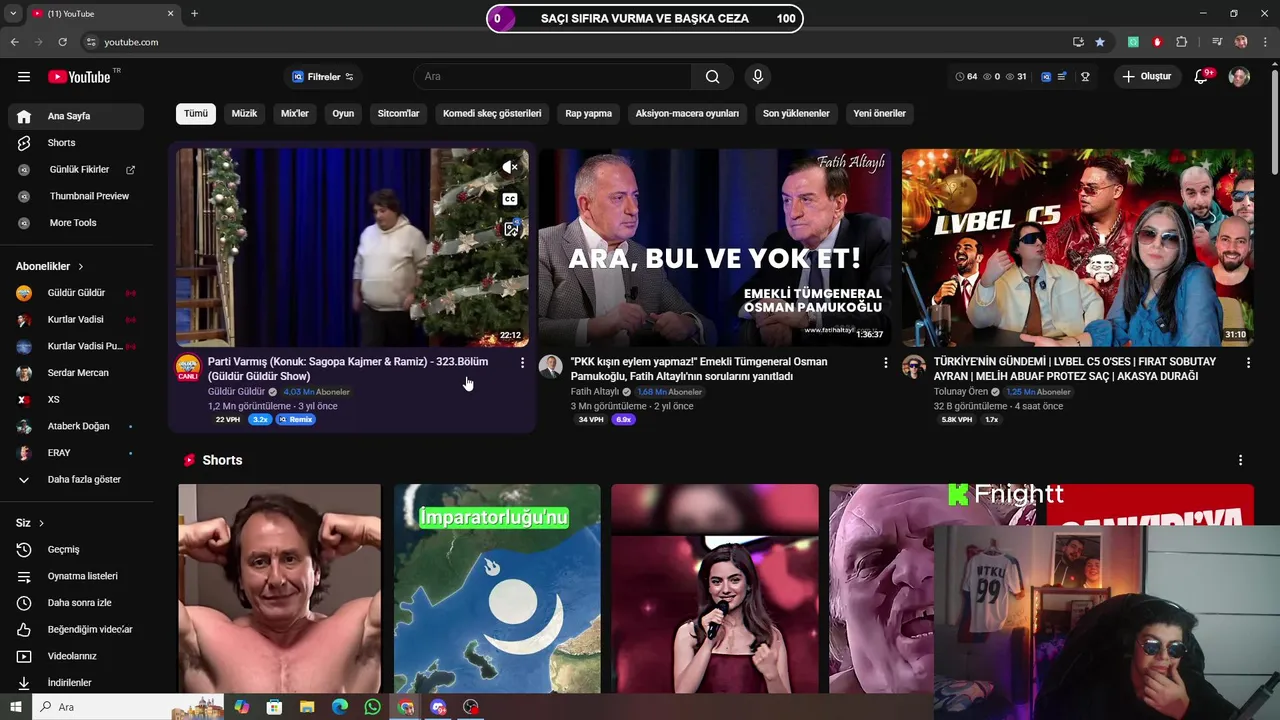Image resolution: width=1280 pixels, height=720 pixels.
Task: Open more options for Parti Varmış video
Action: point(522,363)
